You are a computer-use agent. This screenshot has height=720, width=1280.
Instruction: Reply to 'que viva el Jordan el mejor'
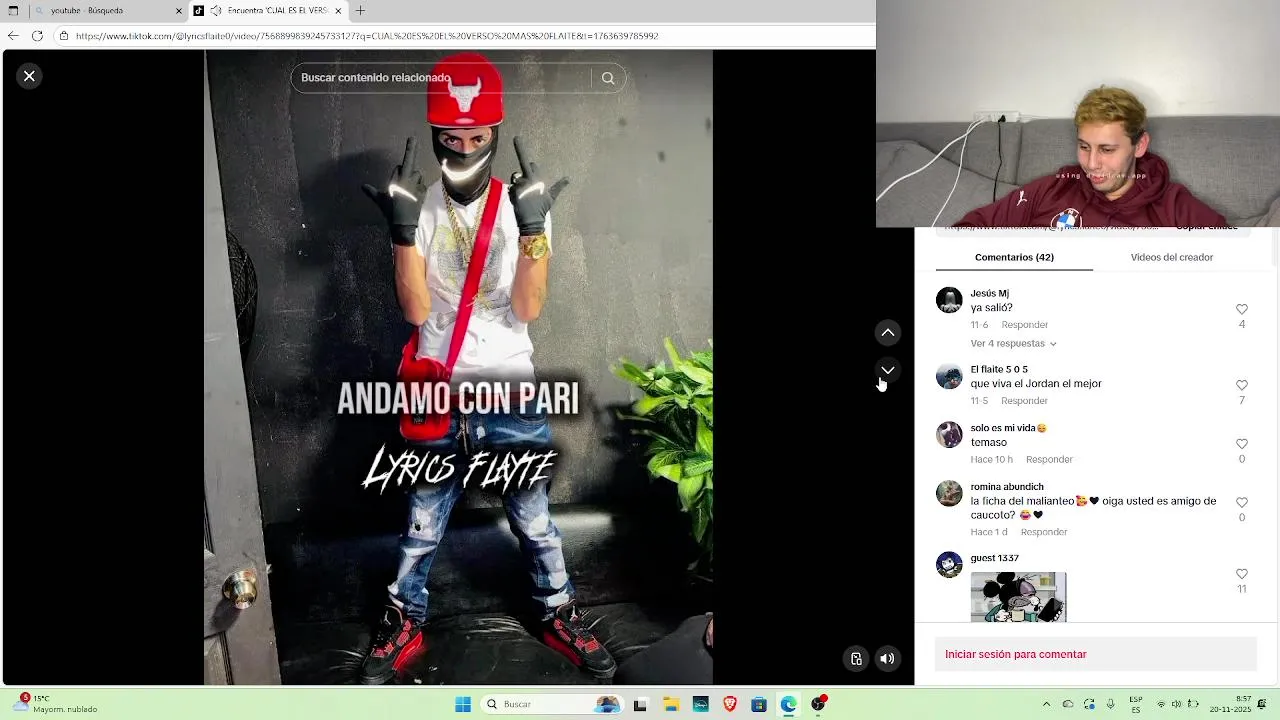(1025, 401)
